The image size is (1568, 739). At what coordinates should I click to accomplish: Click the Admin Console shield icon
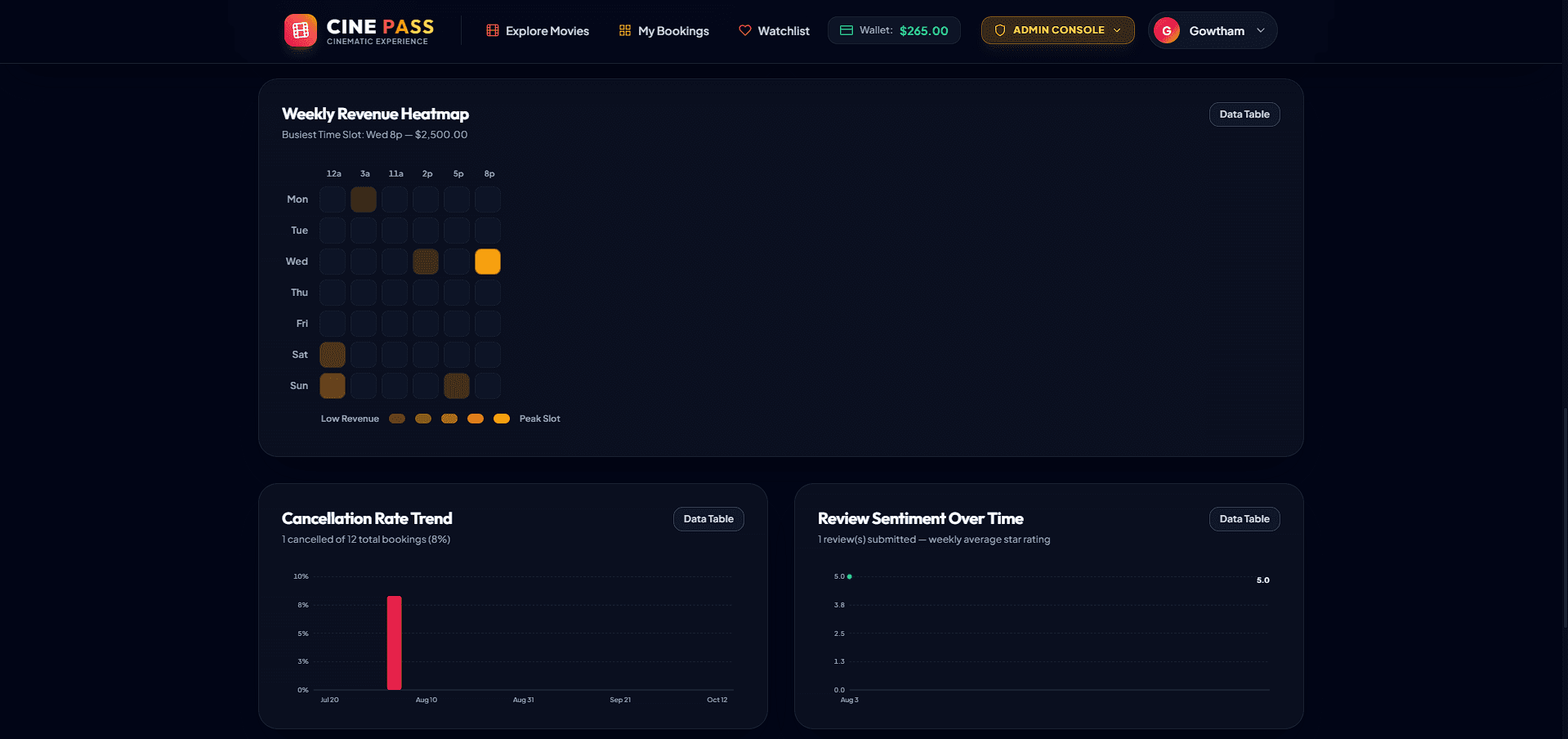coord(999,30)
